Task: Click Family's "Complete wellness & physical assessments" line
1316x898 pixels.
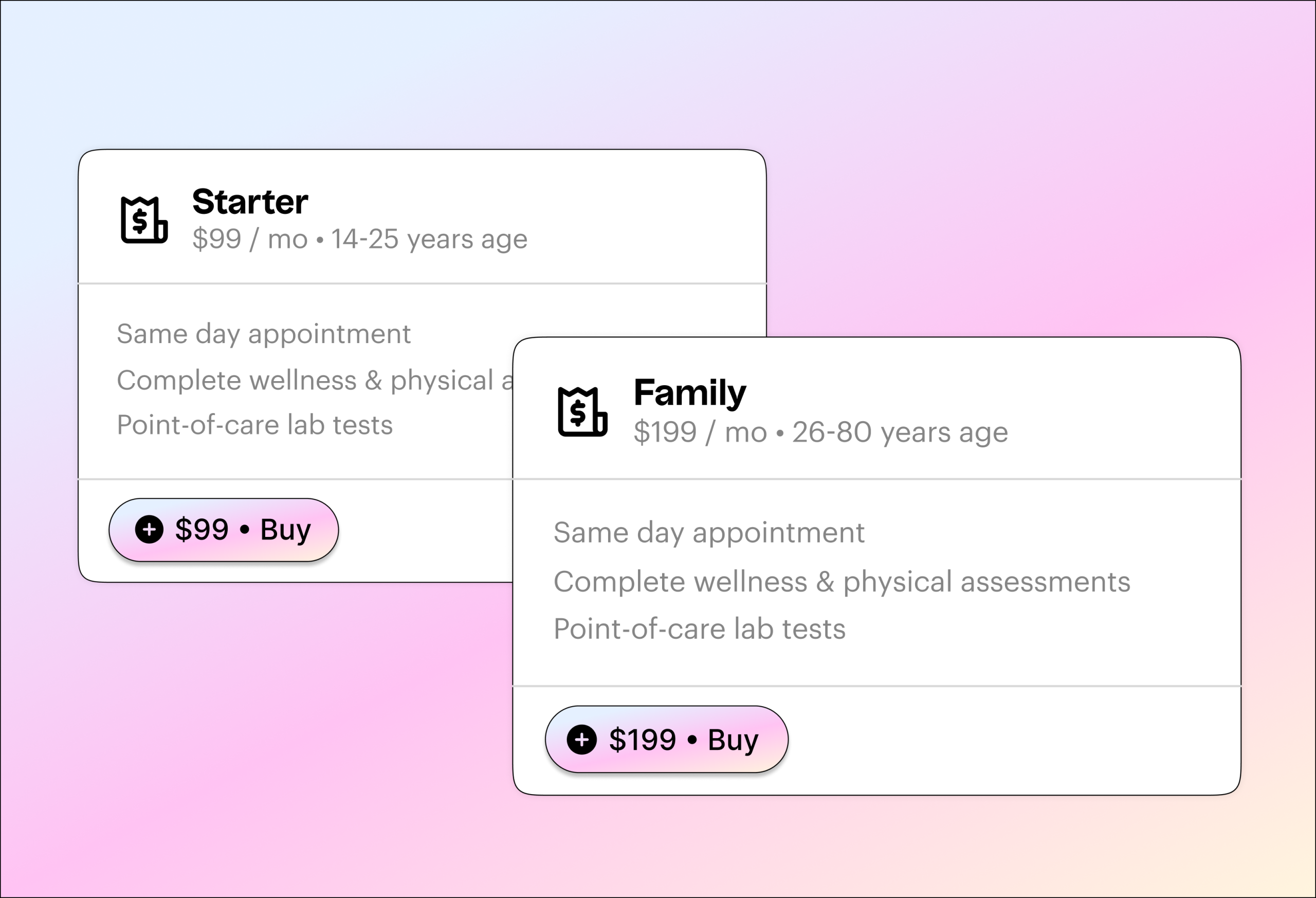Action: tap(842, 582)
